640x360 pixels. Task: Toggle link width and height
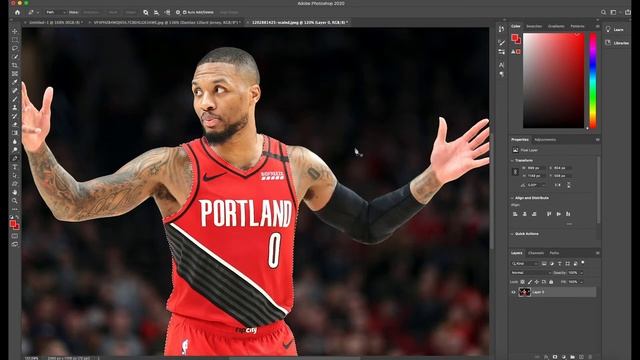click(x=515, y=172)
